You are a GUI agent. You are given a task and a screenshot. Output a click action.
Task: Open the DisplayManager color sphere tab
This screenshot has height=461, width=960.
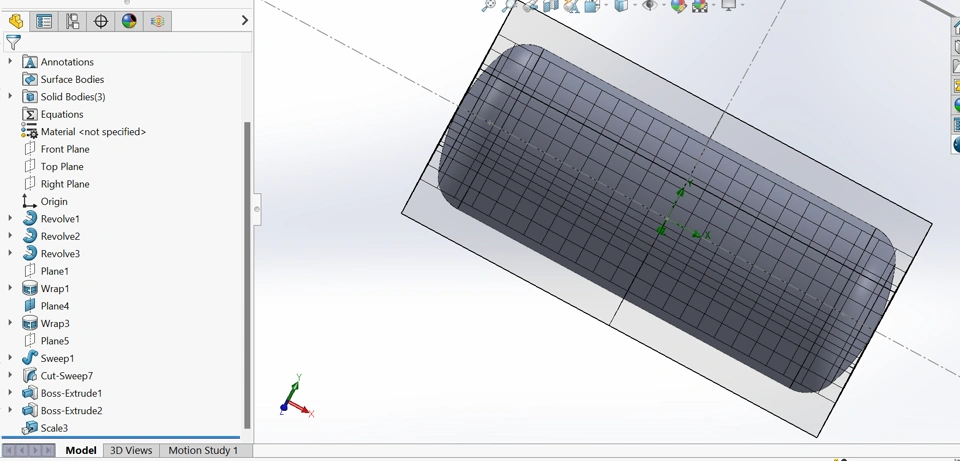point(129,21)
